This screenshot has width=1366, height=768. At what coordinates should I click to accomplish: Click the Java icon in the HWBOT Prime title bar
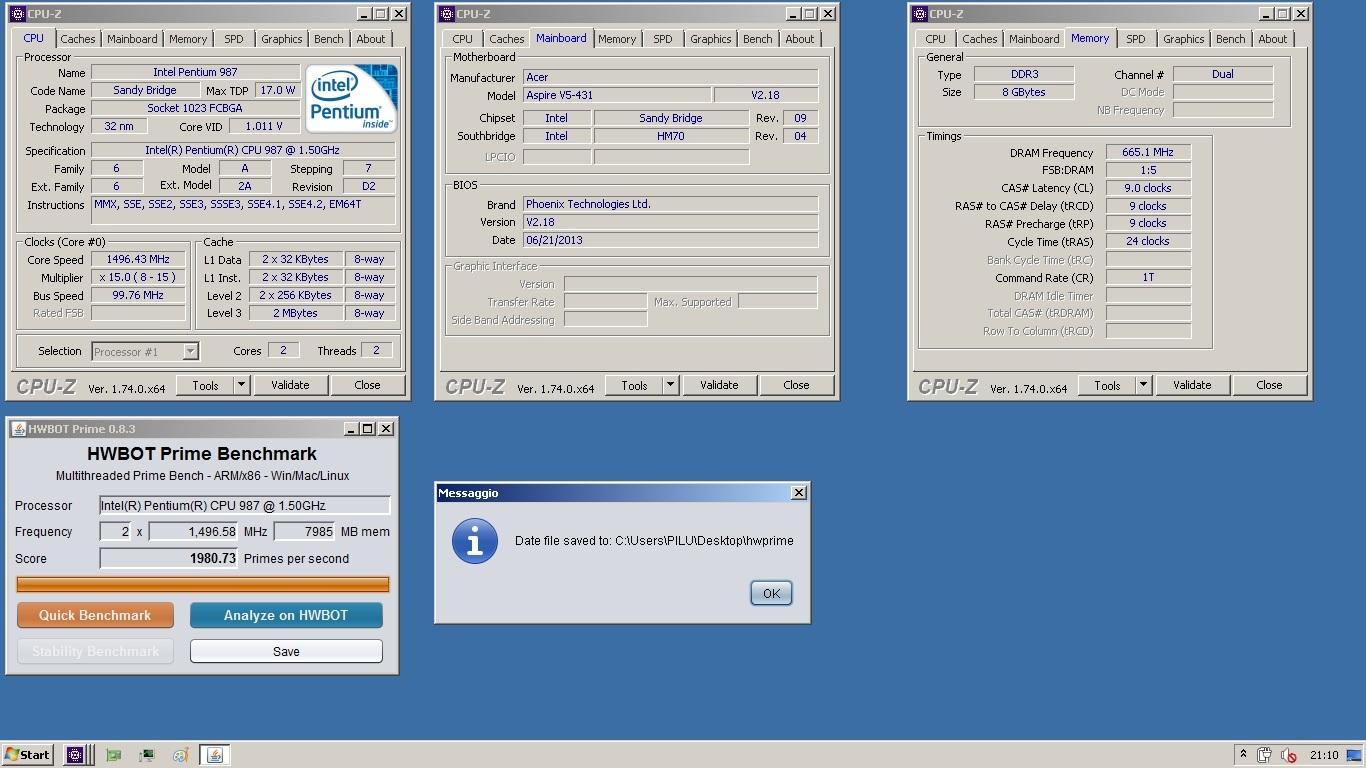click(19, 429)
